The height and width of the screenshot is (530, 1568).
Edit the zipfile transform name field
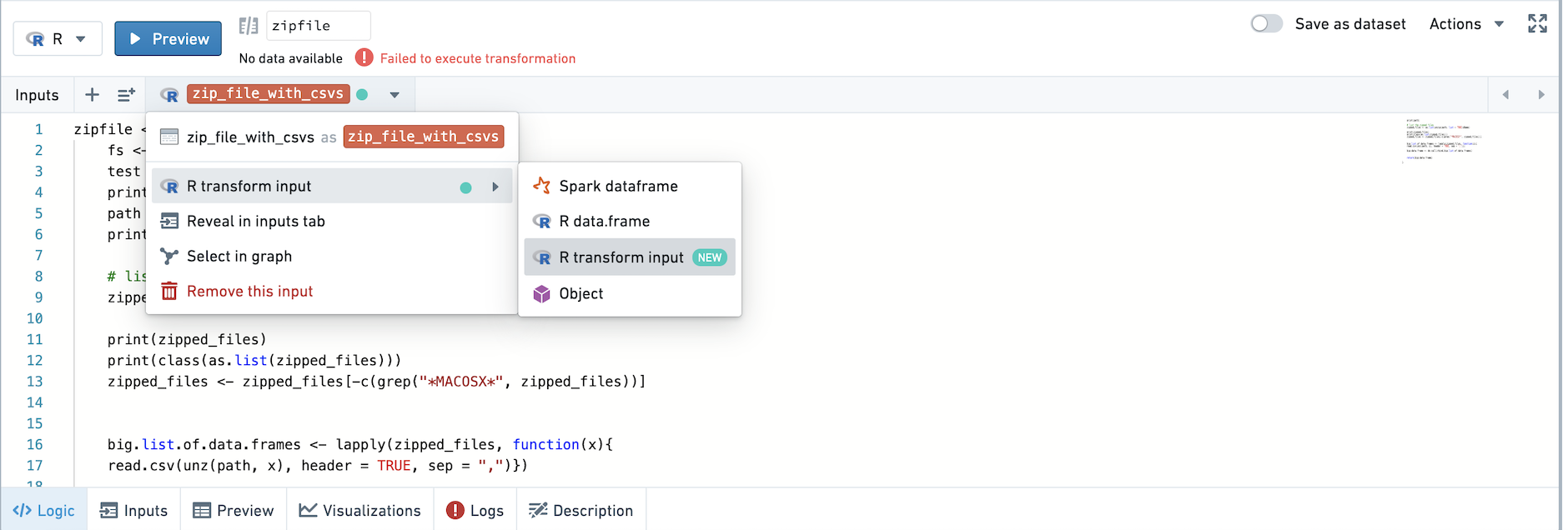pyautogui.click(x=318, y=26)
